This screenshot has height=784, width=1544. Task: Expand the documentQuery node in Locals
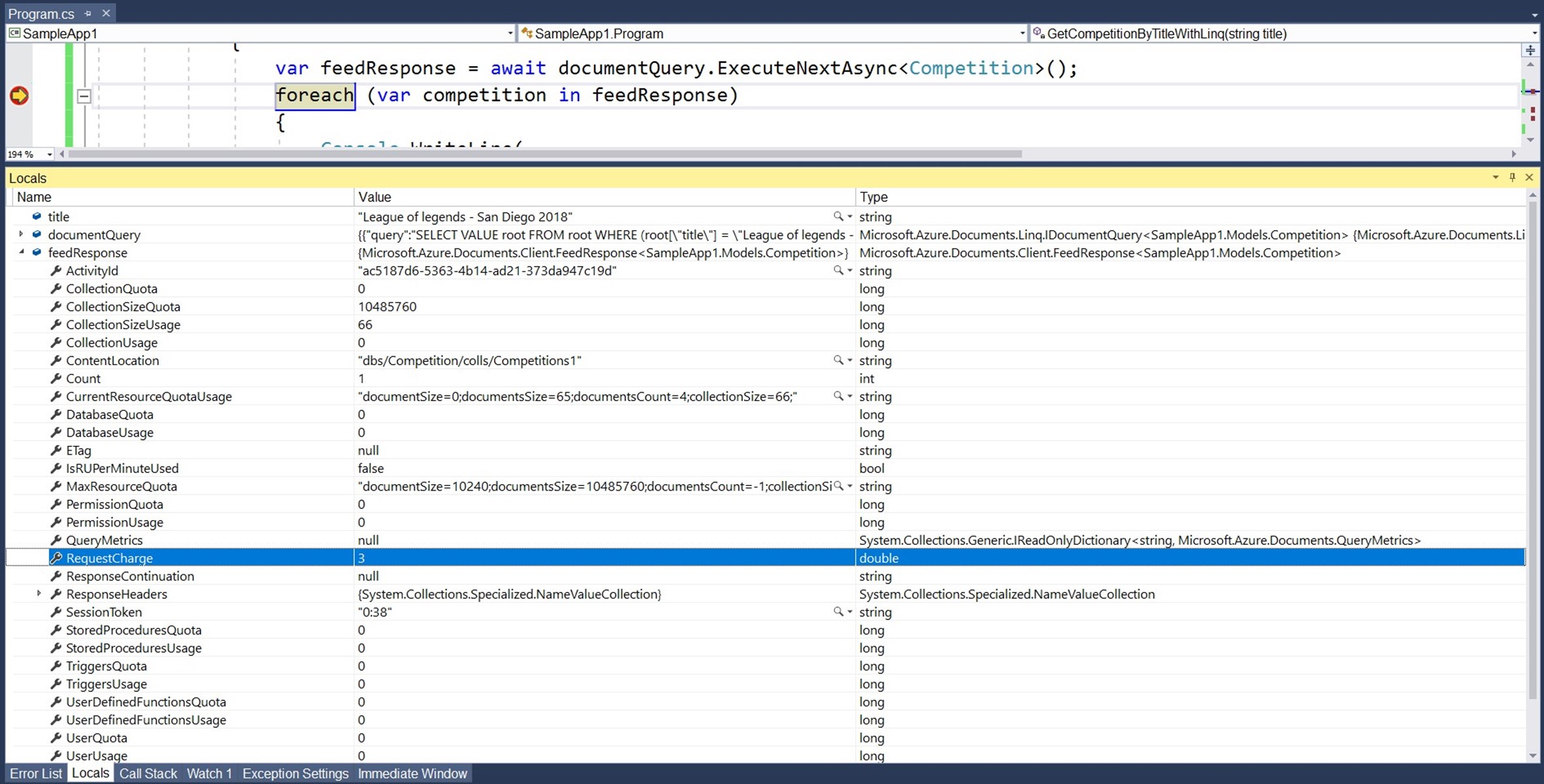point(20,235)
